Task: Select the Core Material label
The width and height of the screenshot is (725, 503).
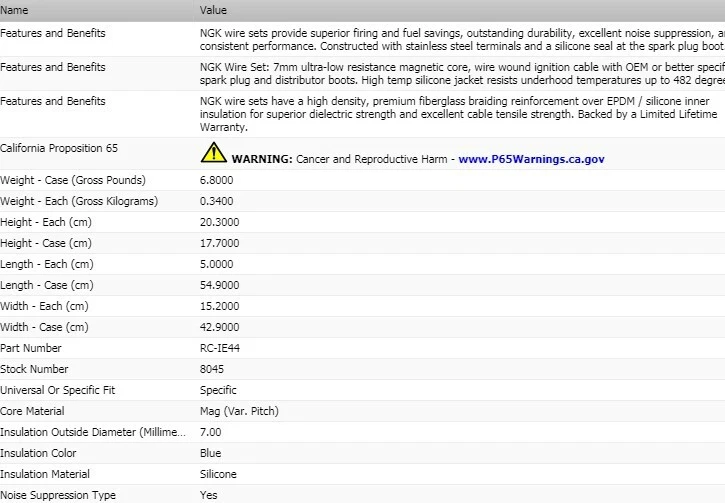Action: tap(32, 411)
